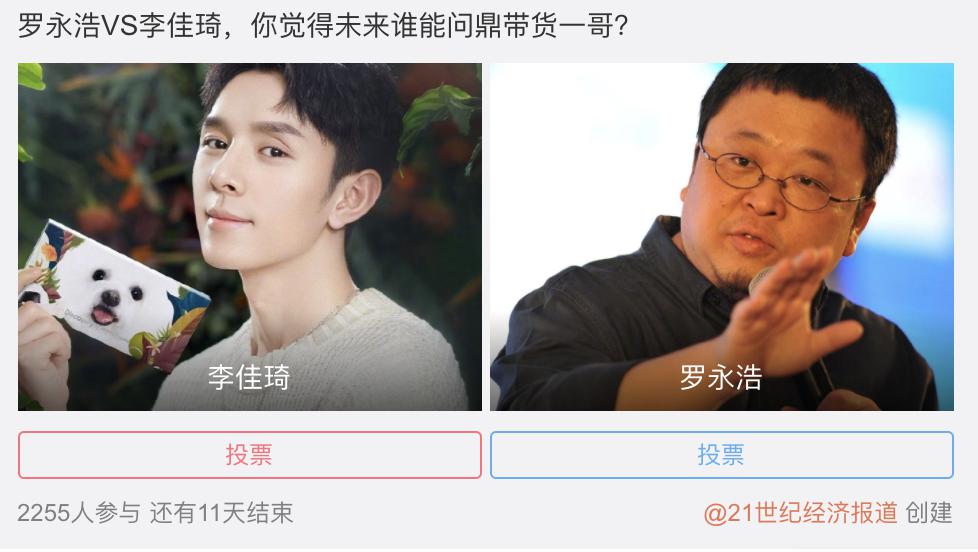Vote using the blue 投票 button
This screenshot has width=978, height=552.
point(722,455)
